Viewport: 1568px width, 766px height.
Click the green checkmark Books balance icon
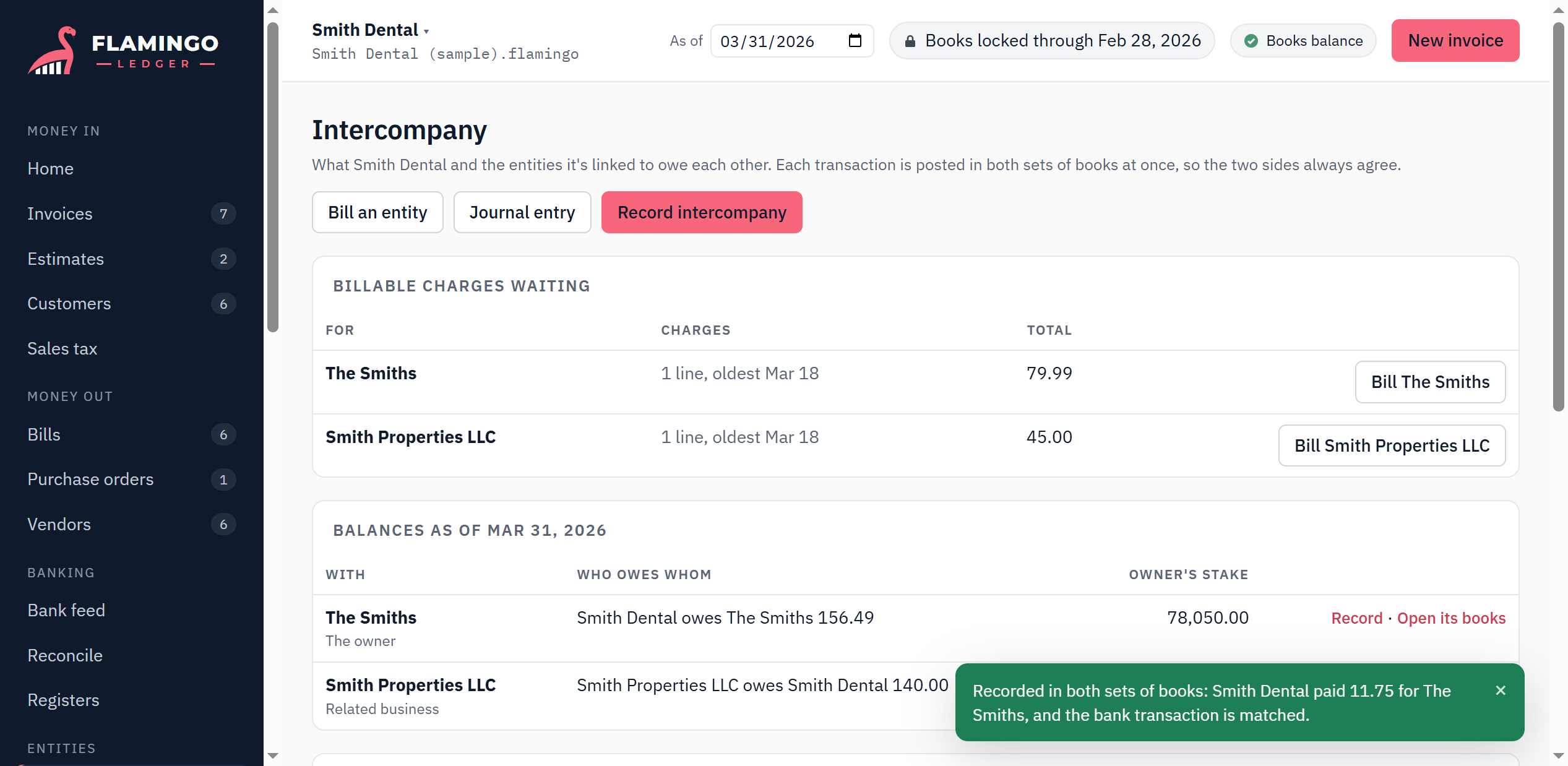1251,41
